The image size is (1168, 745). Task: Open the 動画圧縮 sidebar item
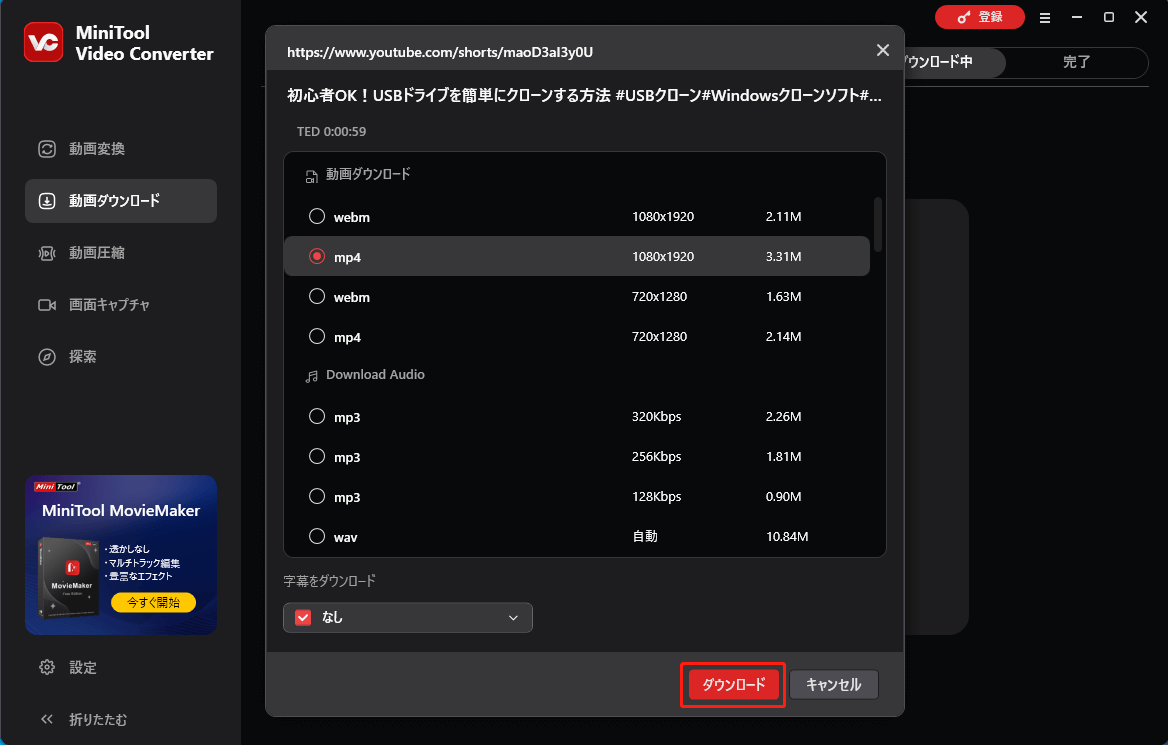click(x=121, y=253)
